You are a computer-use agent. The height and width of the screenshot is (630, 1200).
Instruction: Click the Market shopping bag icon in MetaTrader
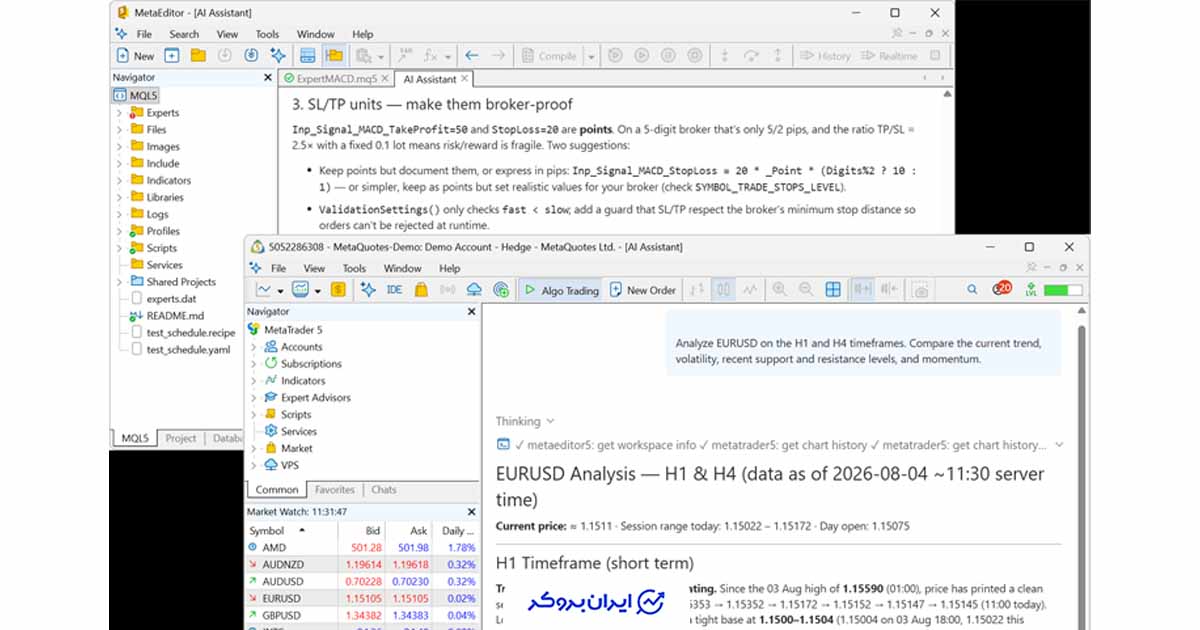(x=421, y=290)
